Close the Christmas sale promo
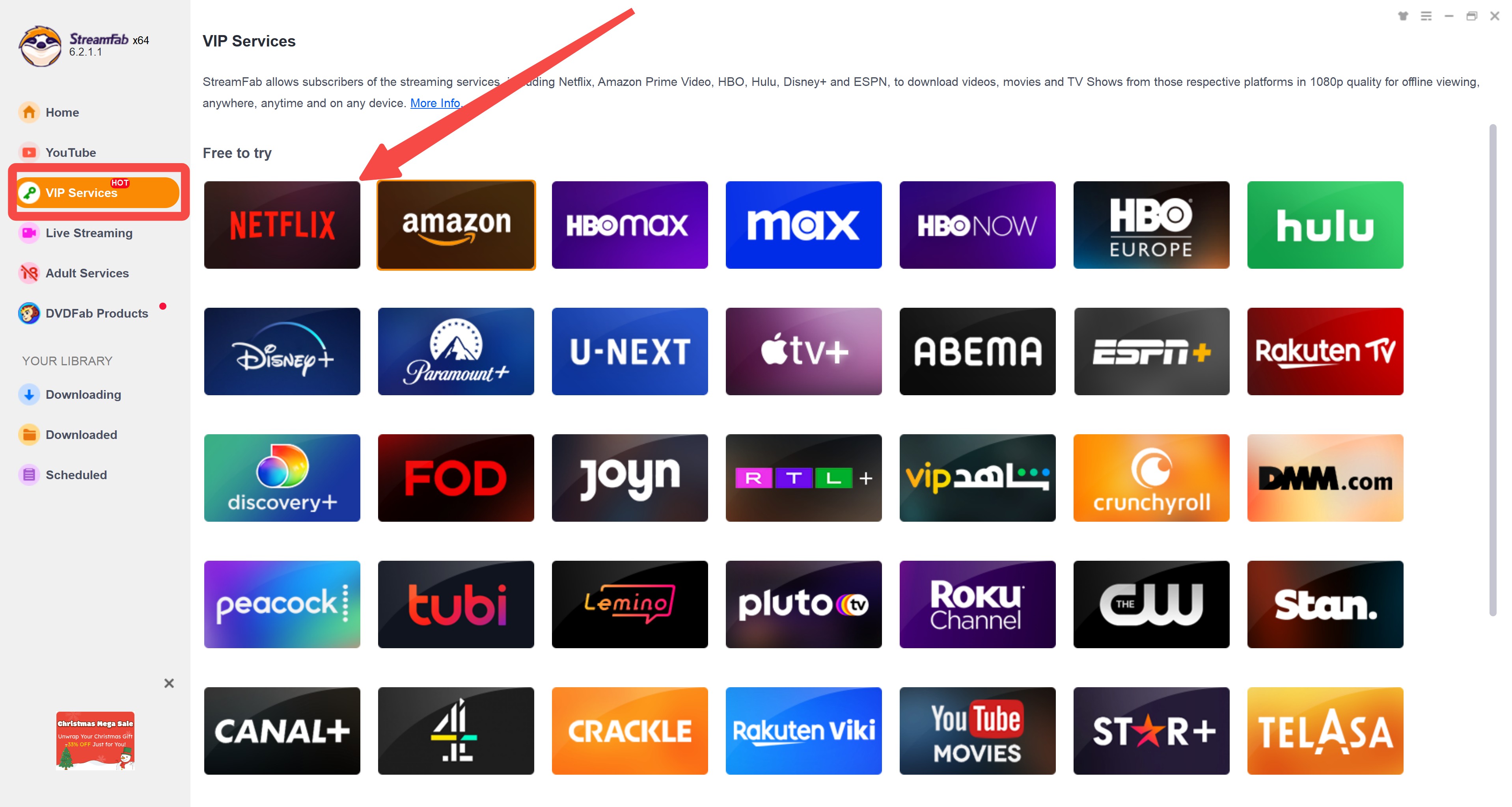The width and height of the screenshot is (1512, 807). tap(169, 683)
